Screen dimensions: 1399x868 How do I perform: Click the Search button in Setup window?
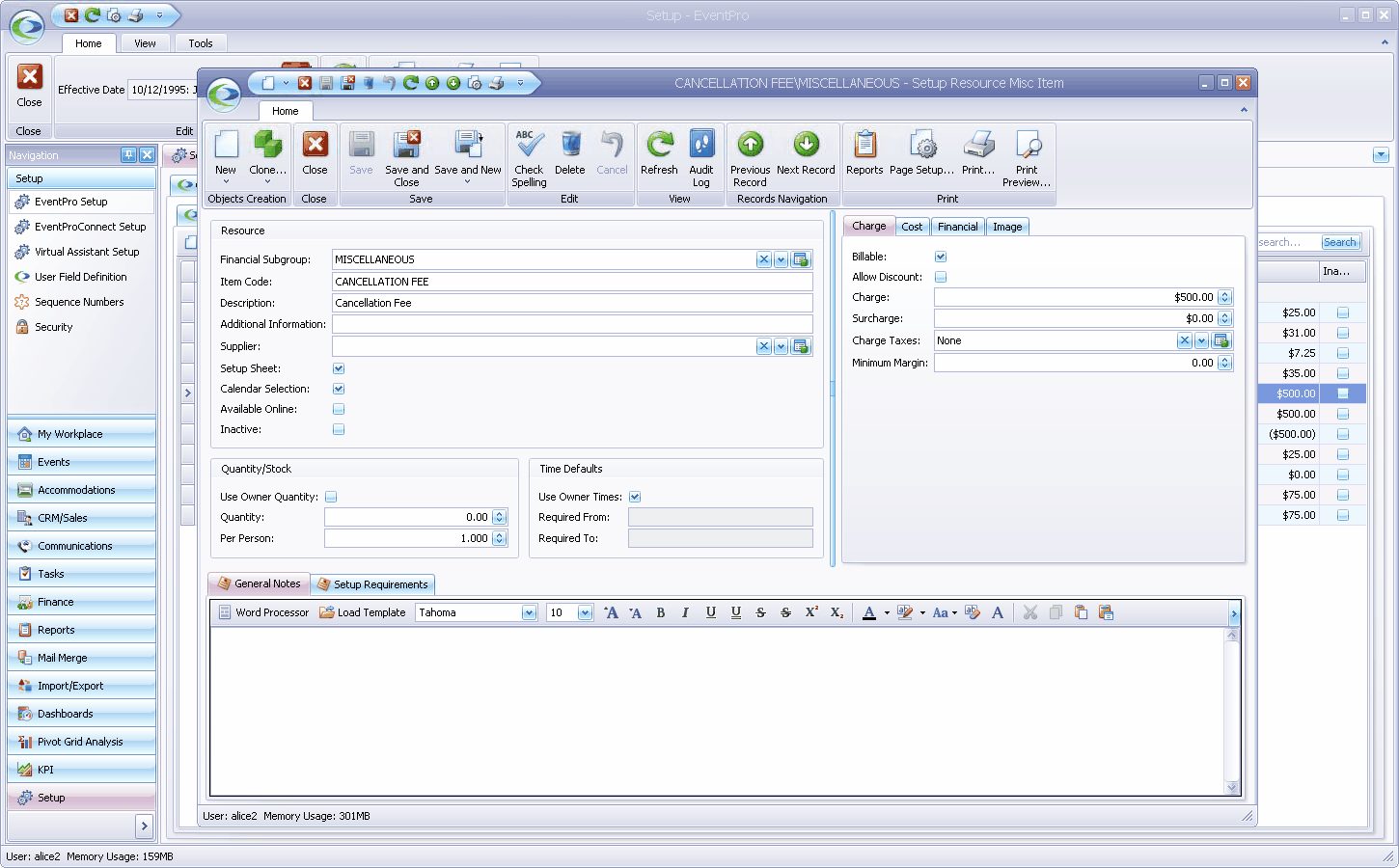click(x=1340, y=242)
